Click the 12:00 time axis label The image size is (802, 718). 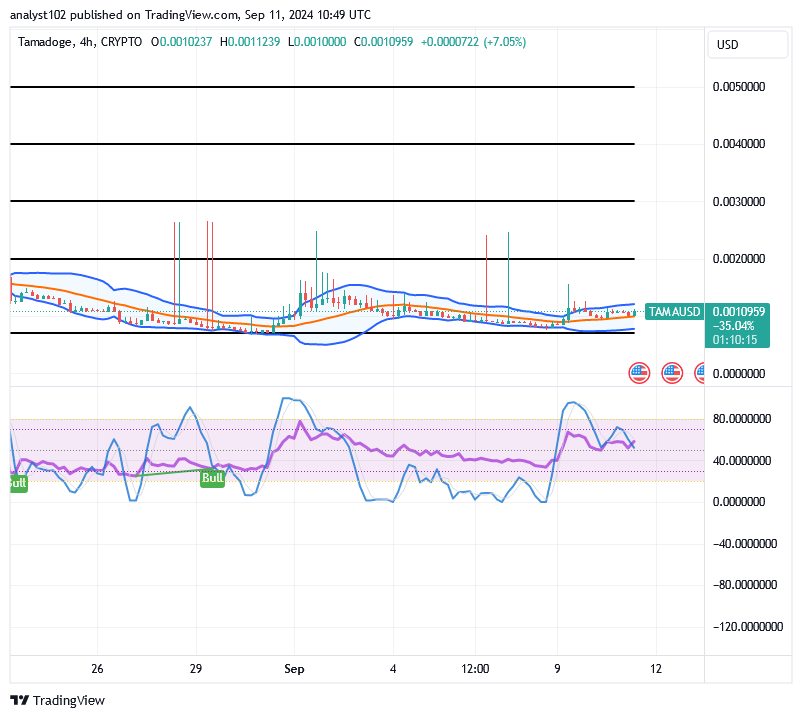(x=475, y=669)
